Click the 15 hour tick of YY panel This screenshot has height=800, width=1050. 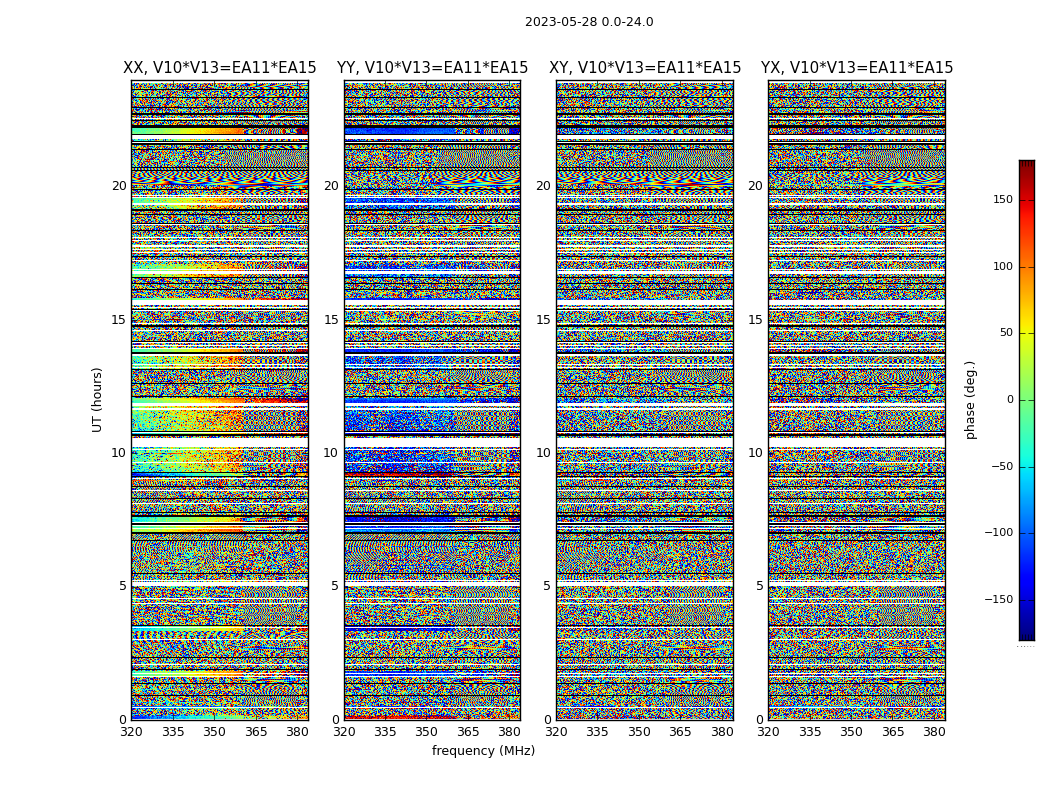coord(331,320)
